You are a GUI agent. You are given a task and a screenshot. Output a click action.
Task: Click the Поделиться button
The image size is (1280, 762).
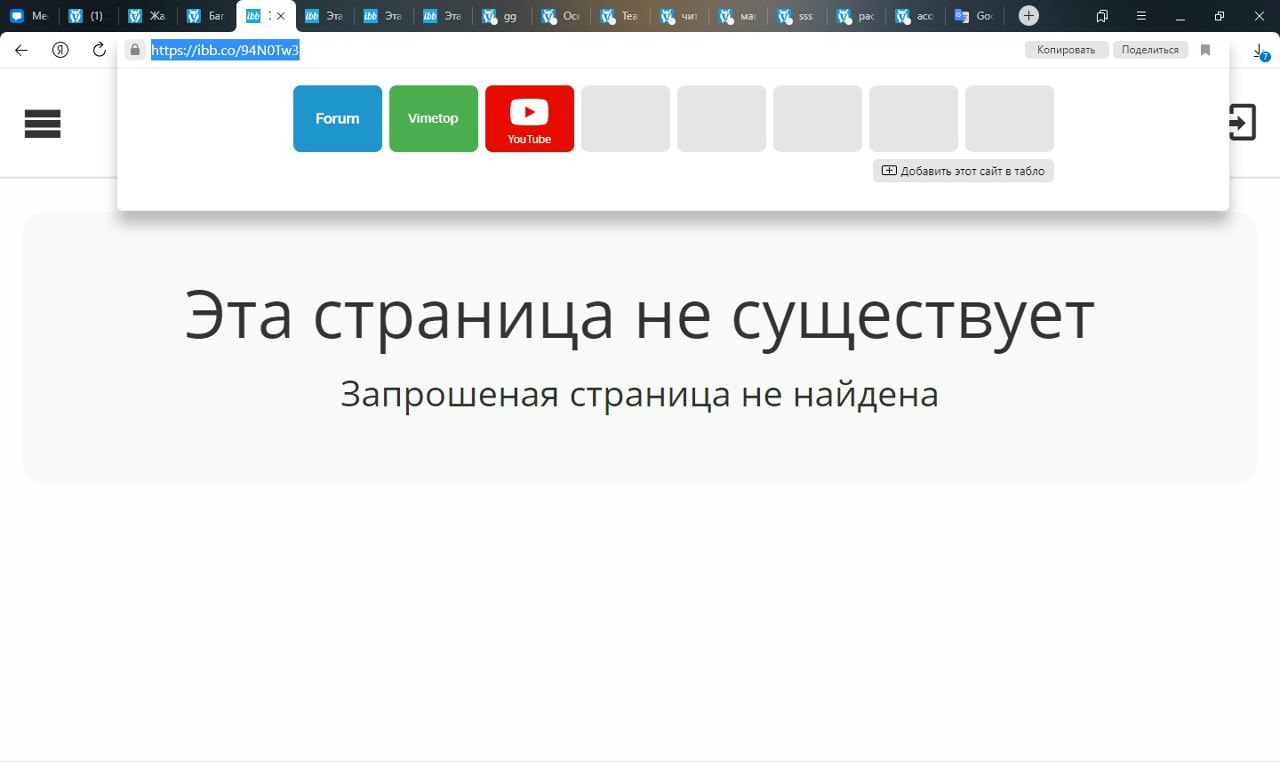(1150, 49)
